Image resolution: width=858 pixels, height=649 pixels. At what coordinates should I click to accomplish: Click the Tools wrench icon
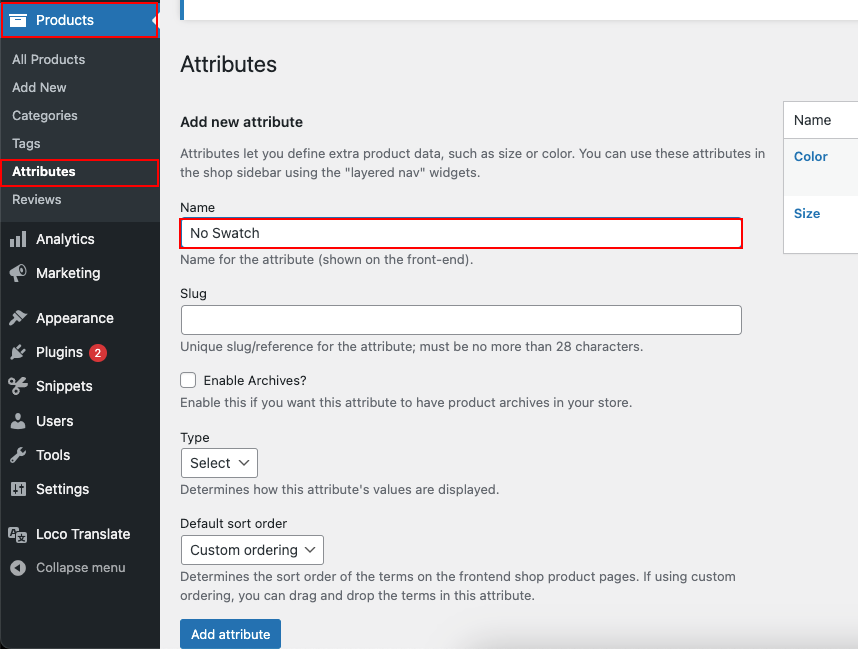coord(18,455)
